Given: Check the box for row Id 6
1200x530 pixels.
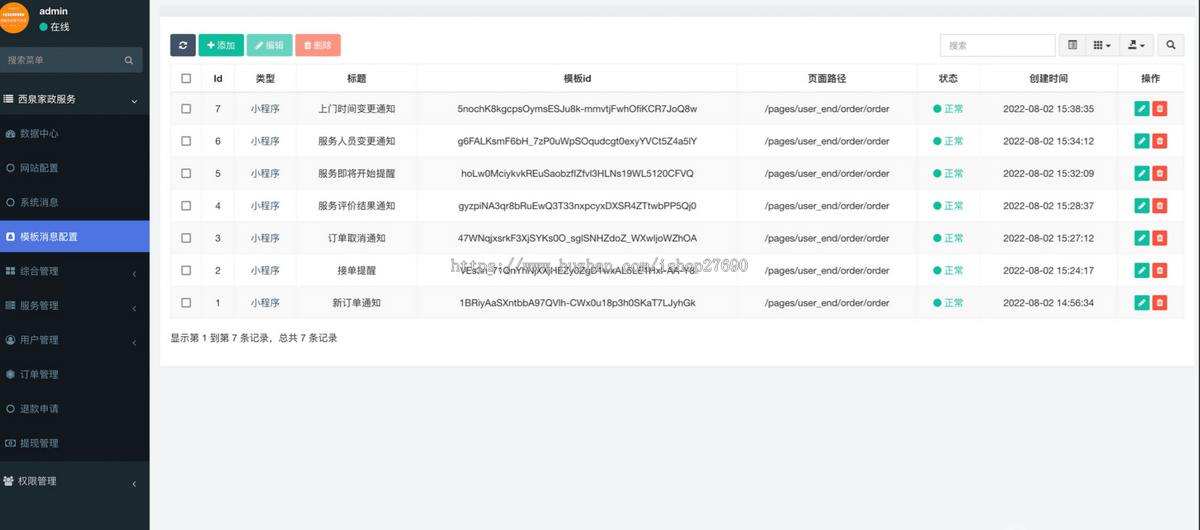Looking at the screenshot, I should point(186,141).
